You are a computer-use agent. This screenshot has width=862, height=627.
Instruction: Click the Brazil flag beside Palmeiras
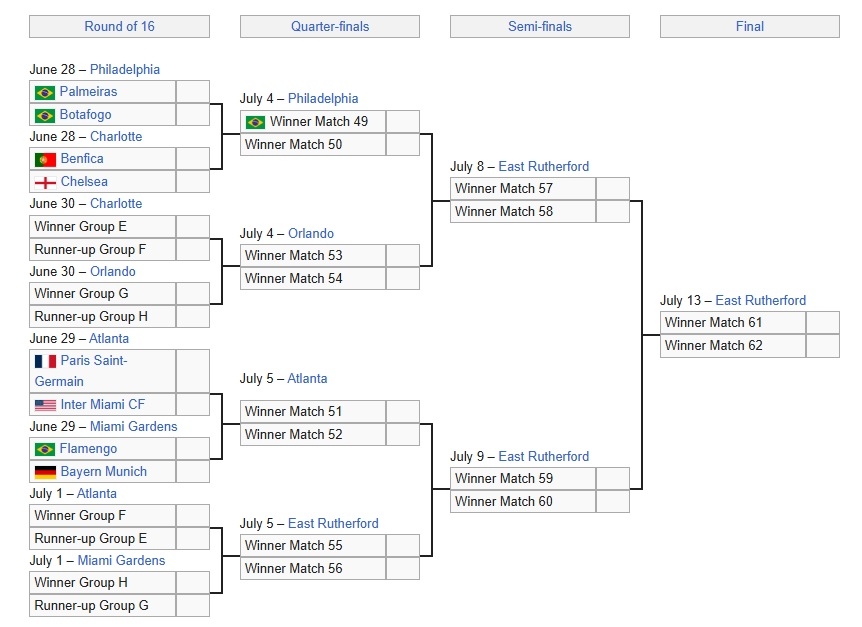[x=45, y=92]
